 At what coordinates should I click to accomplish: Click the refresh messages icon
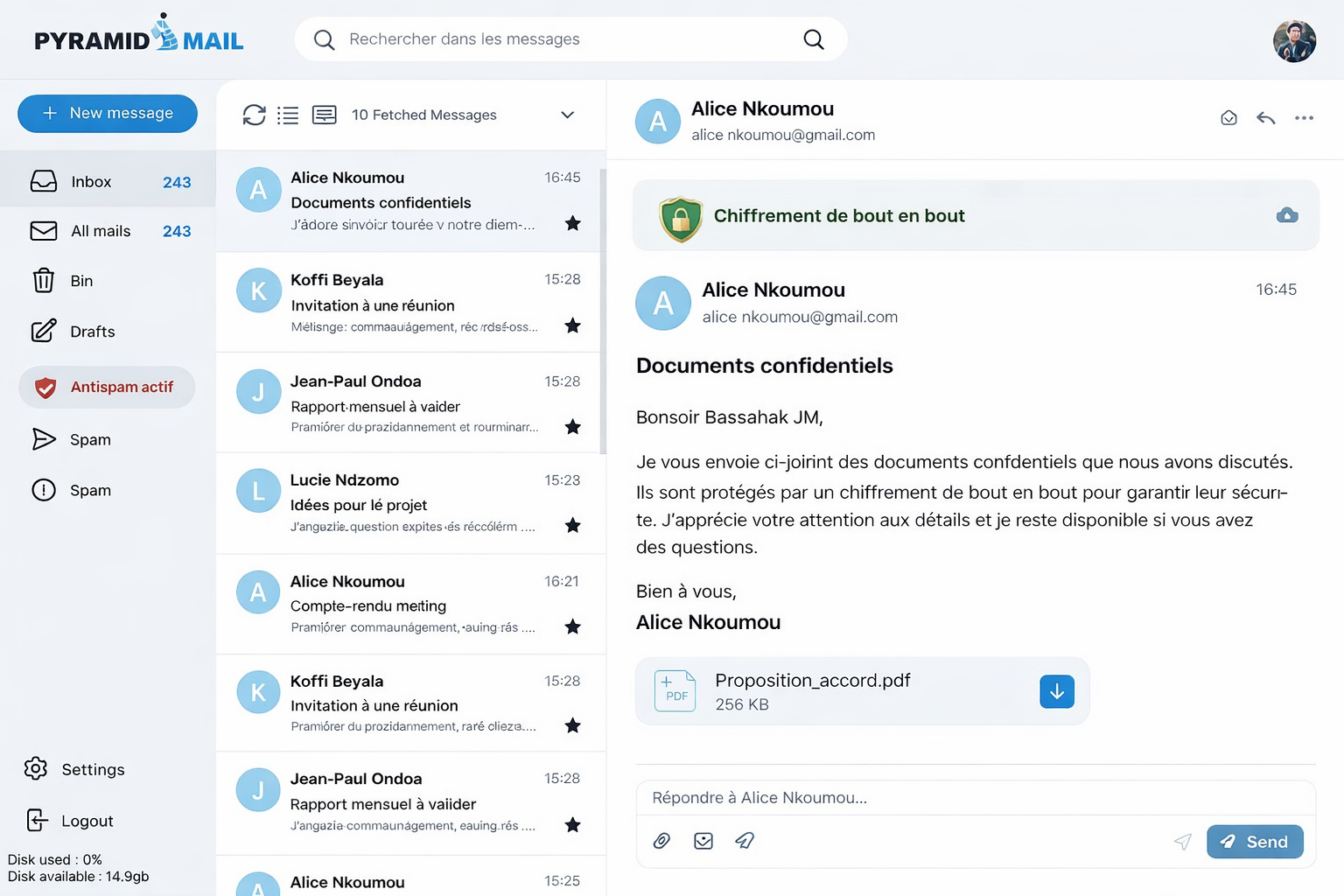pos(254,115)
